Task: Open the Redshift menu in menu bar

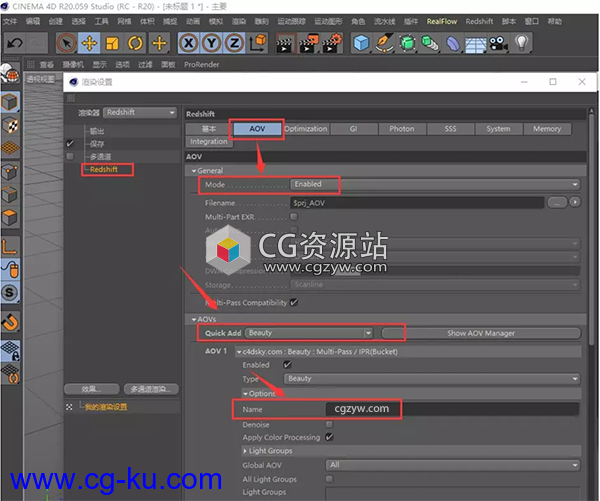Action: 479,21
